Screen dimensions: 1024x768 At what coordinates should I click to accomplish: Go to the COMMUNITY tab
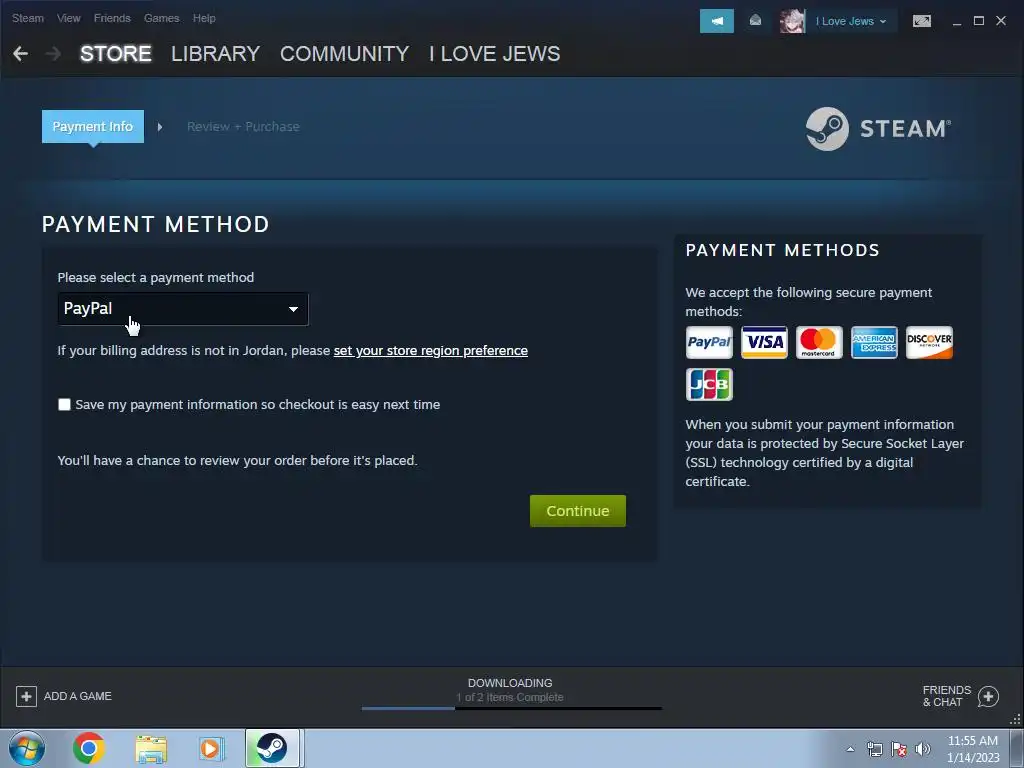(x=344, y=54)
